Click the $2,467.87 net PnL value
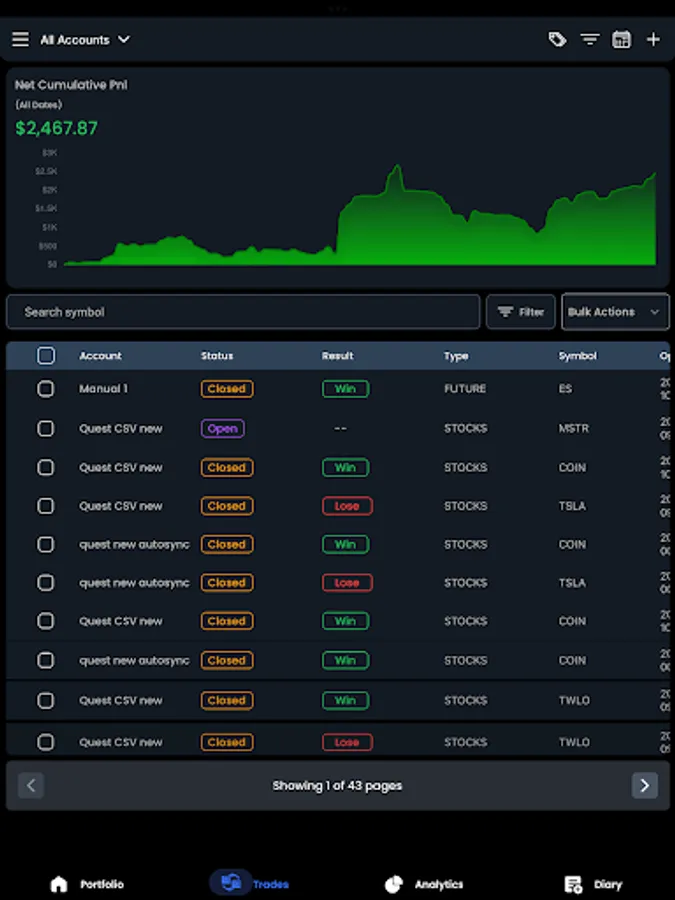Viewport: 675px width, 900px height. tap(56, 128)
